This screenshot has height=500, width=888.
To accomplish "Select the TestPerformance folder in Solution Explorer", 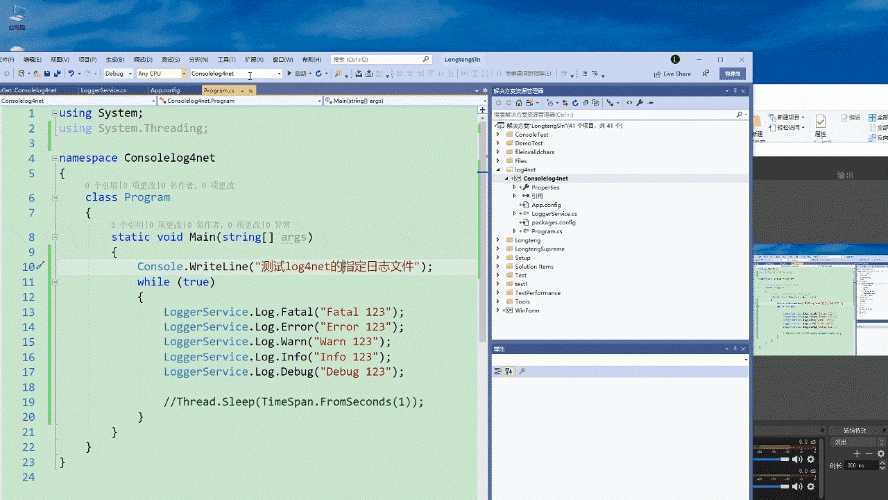I will pyautogui.click(x=537, y=293).
